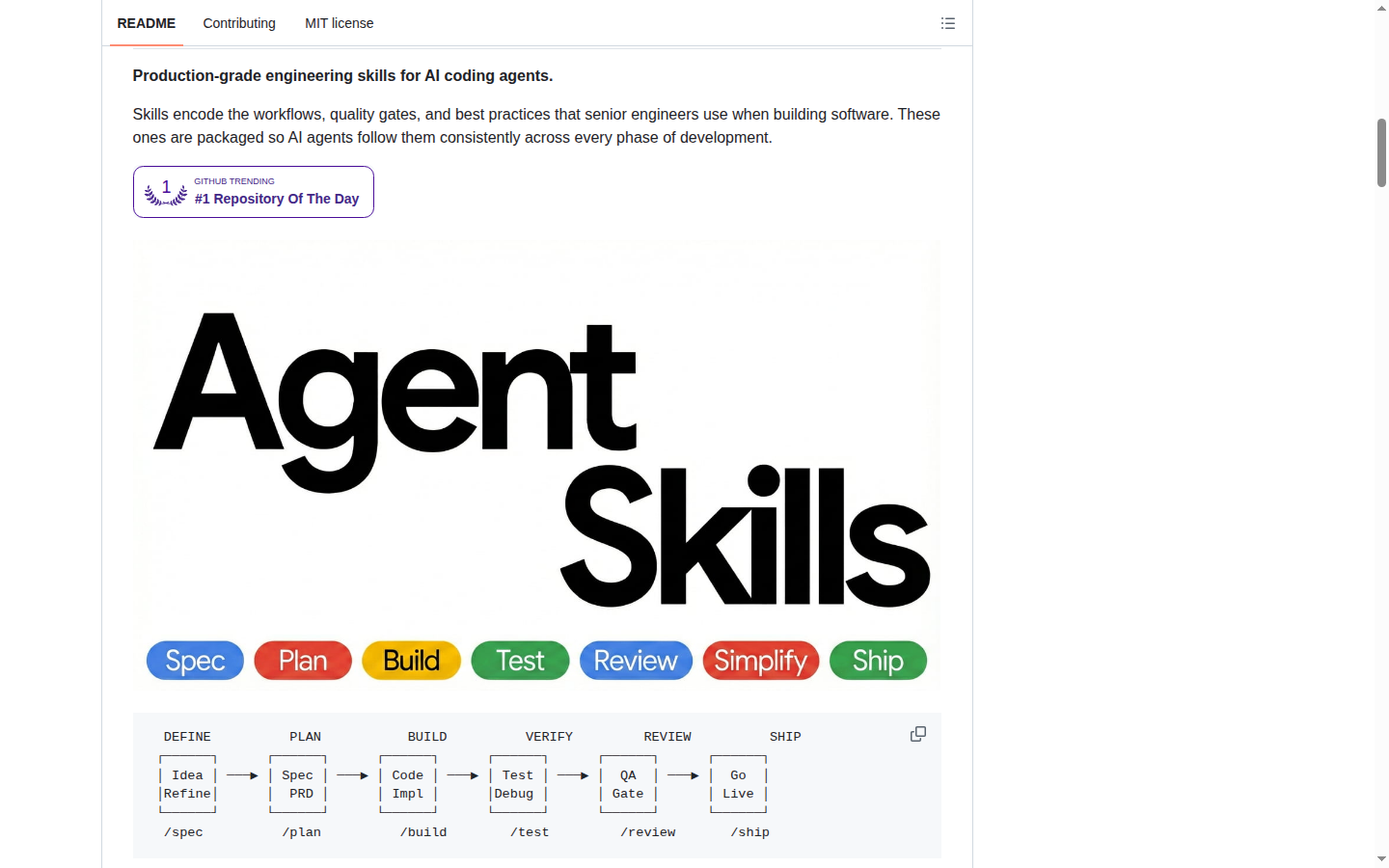1389x868 pixels.
Task: Click the /review command text
Action: (648, 832)
